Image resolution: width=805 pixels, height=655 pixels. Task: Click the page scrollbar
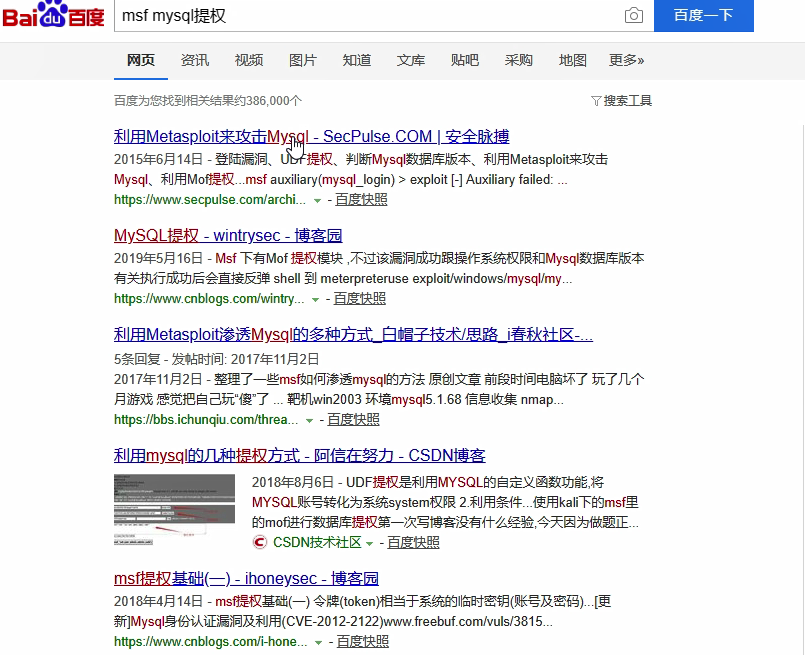point(803,389)
